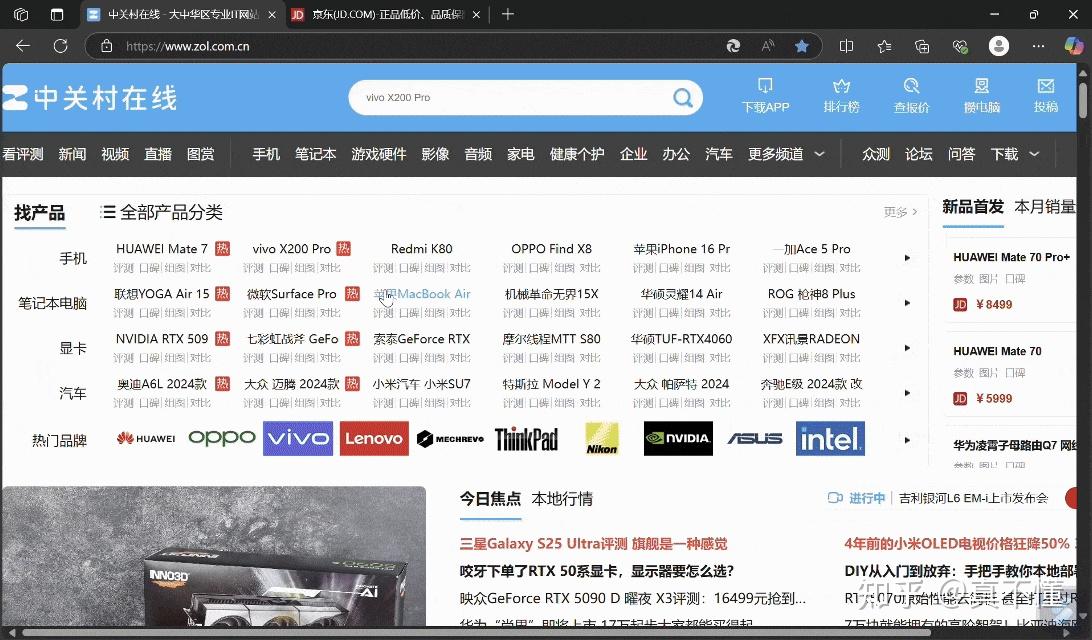Expand the 手机 row arrow

point(907,258)
